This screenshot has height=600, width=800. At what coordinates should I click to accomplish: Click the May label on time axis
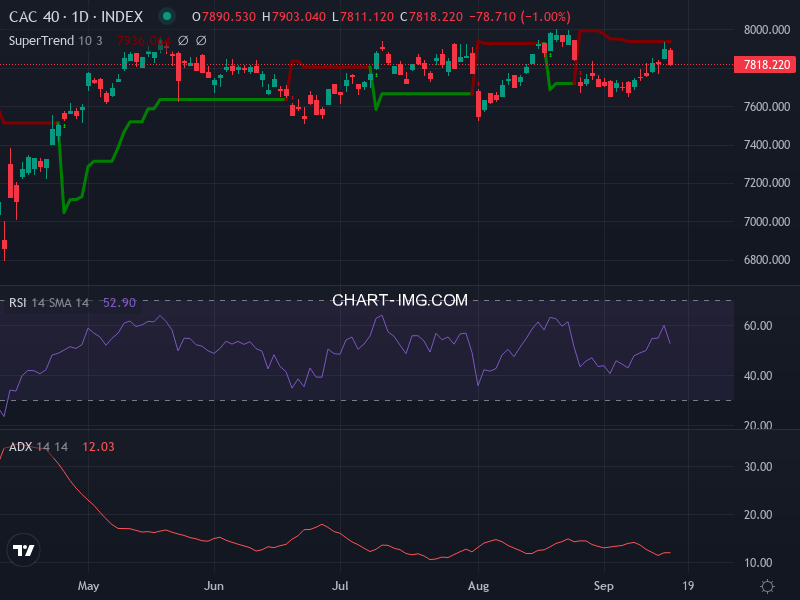pos(89,585)
